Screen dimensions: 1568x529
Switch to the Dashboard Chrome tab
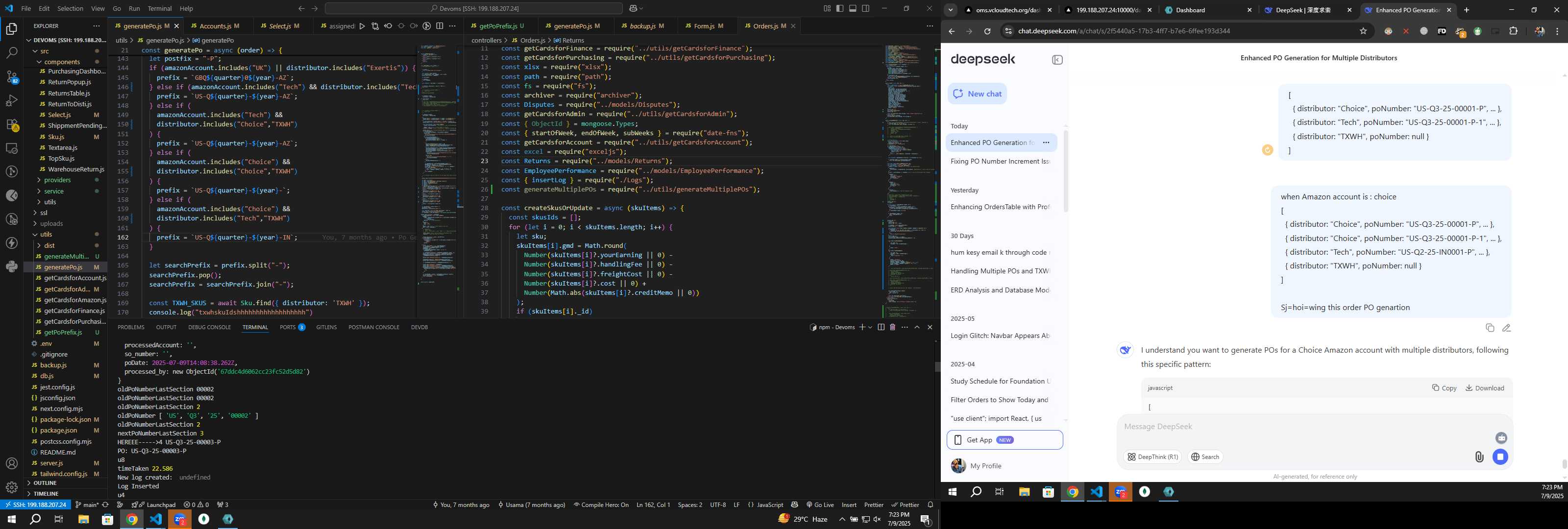click(1209, 10)
